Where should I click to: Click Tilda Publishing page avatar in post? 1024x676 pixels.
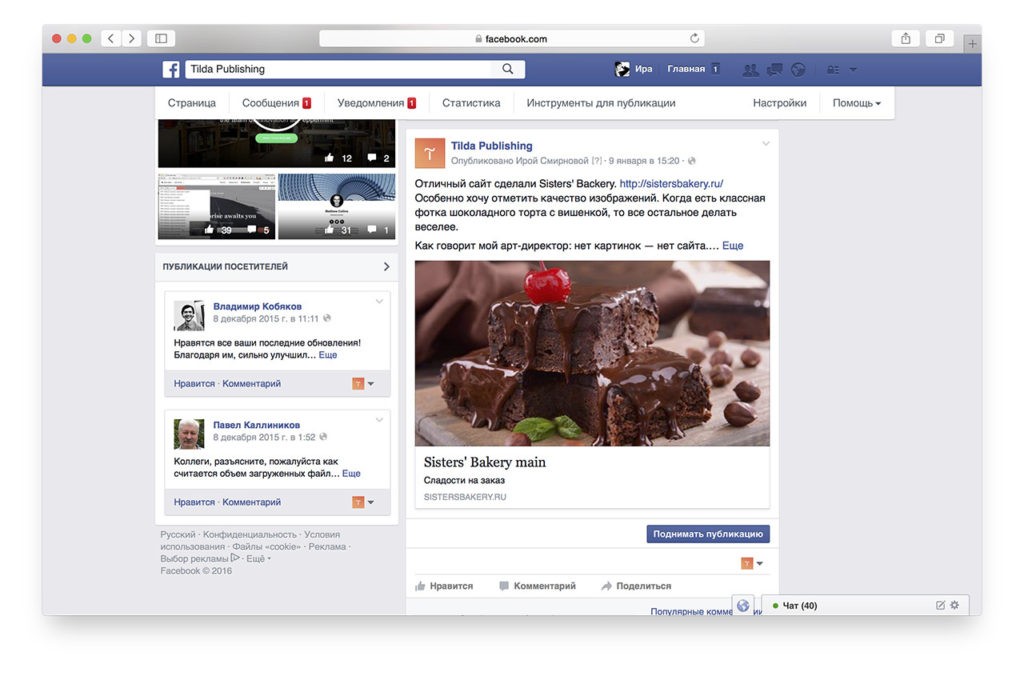(430, 153)
